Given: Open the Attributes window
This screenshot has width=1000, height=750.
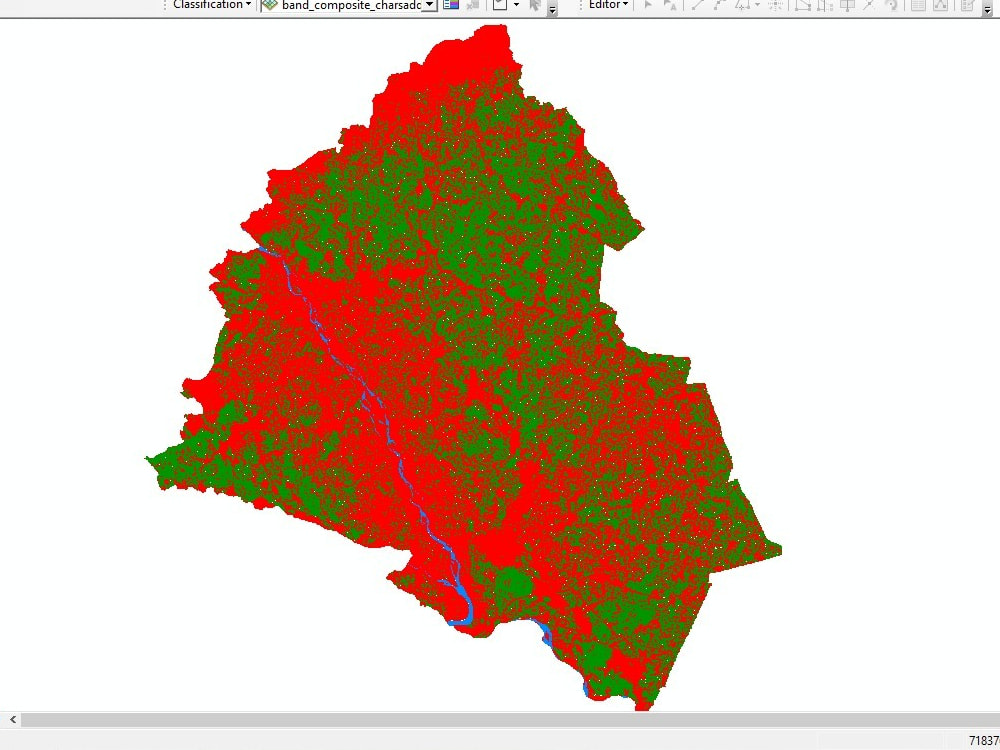Looking at the screenshot, I should pyautogui.click(x=918, y=6).
